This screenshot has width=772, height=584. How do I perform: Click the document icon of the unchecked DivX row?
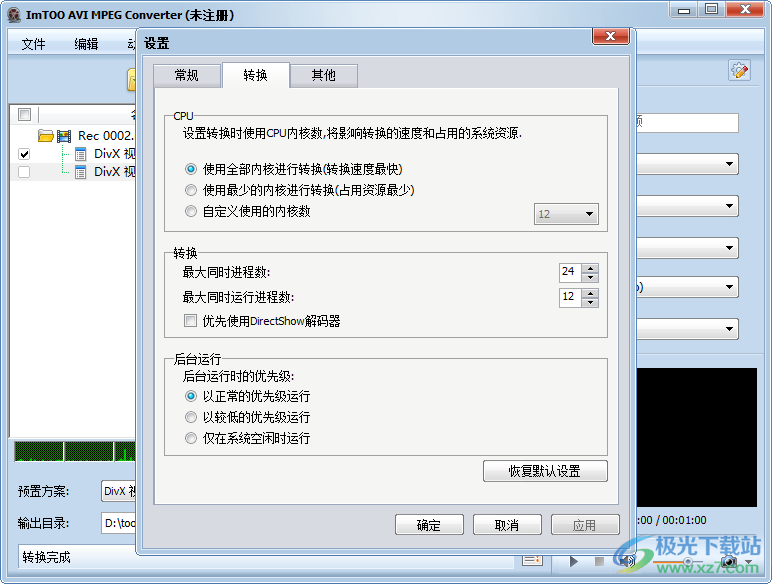(x=81, y=172)
